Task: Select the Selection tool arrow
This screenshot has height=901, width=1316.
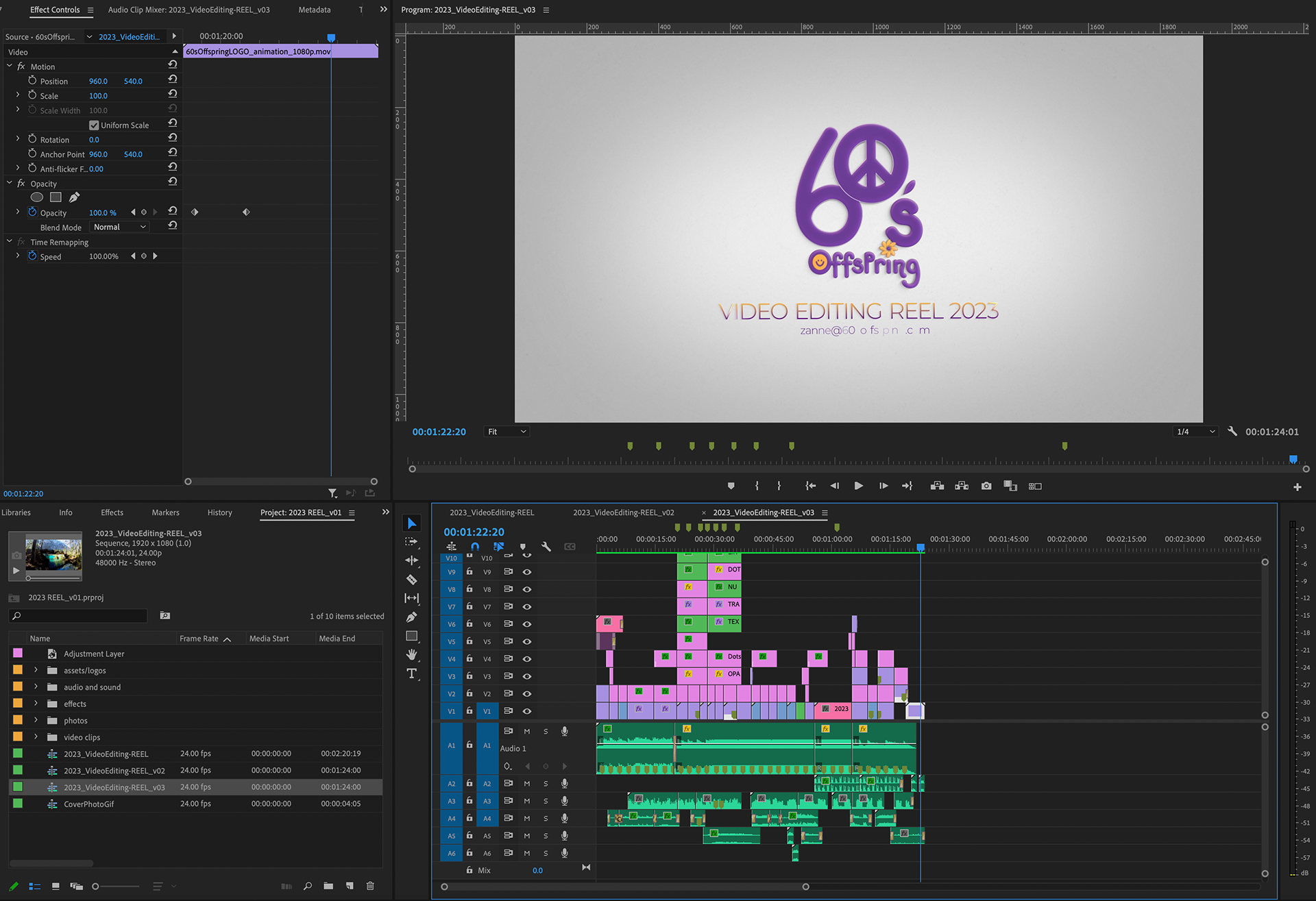Action: point(411,523)
